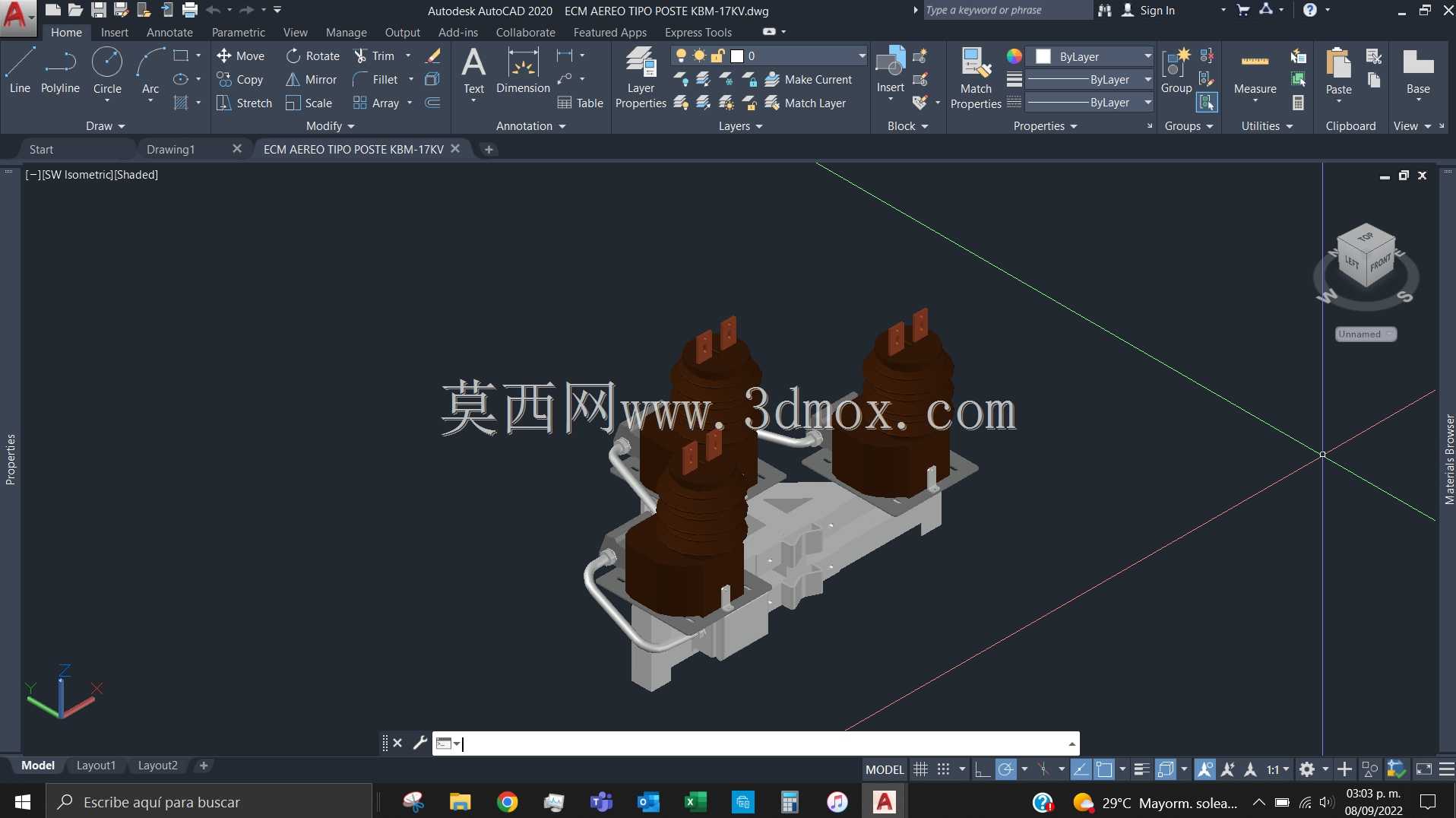Click in the command line input
Image resolution: width=1456 pixels, height=818 pixels.
pos(764,743)
